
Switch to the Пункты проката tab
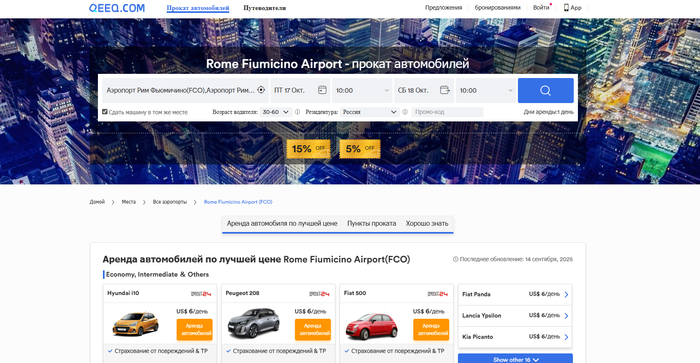coord(371,223)
